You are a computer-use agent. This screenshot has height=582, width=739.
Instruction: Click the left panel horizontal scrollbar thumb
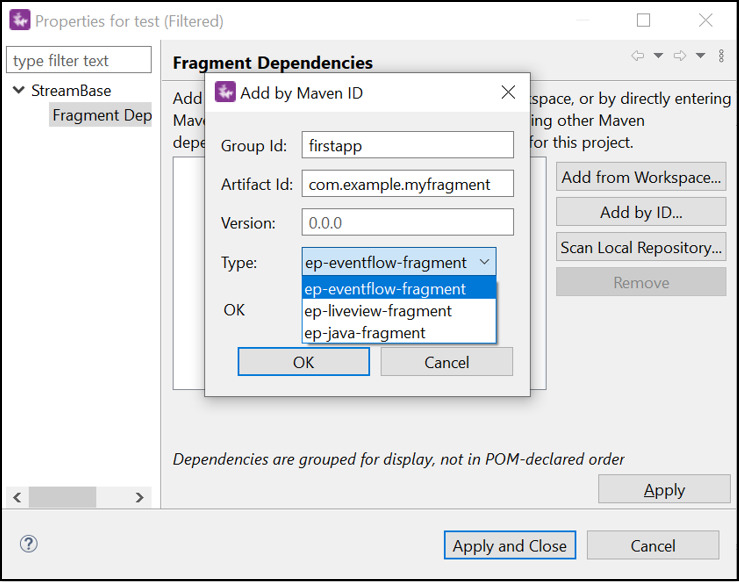(62, 496)
